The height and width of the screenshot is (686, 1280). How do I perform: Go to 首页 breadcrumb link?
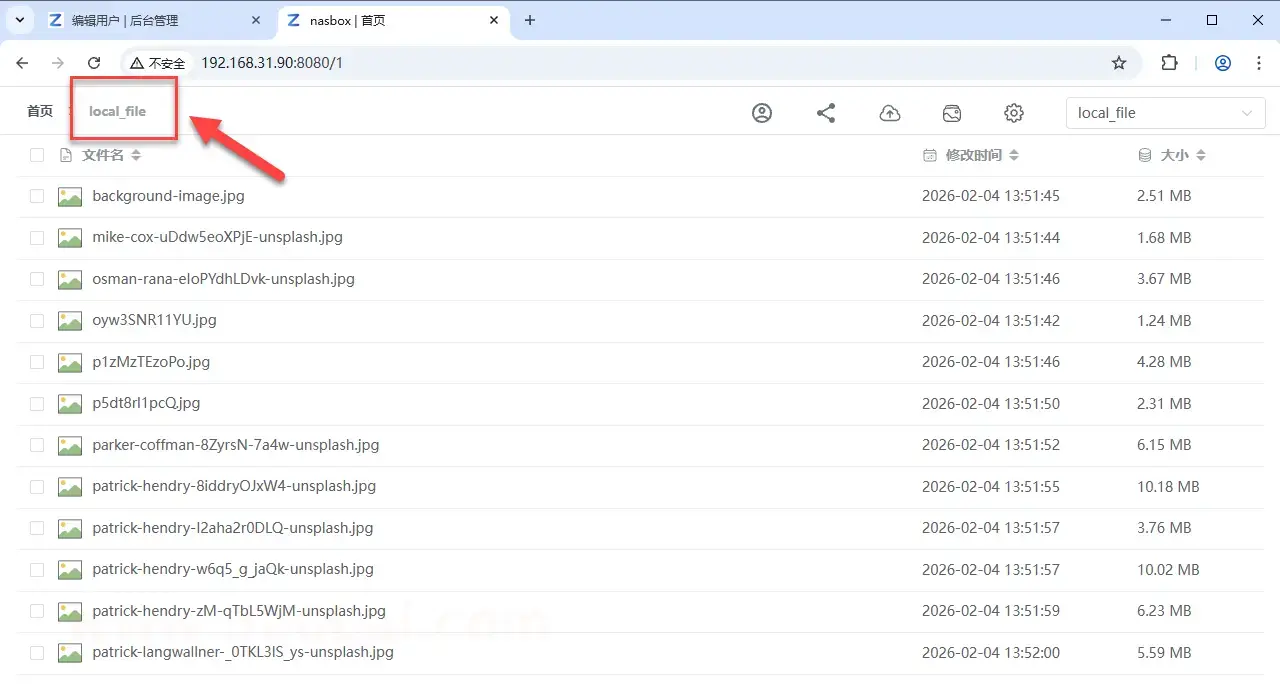[40, 111]
